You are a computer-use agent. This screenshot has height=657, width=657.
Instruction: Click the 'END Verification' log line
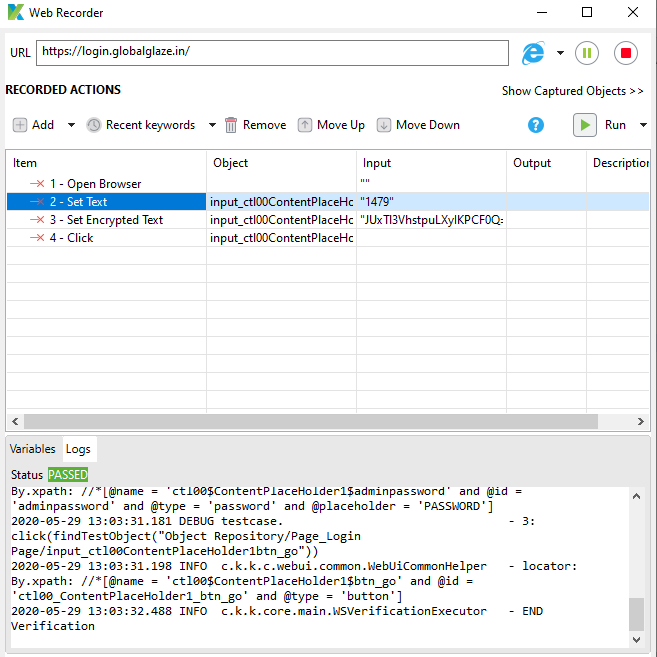pyautogui.click(x=277, y=618)
